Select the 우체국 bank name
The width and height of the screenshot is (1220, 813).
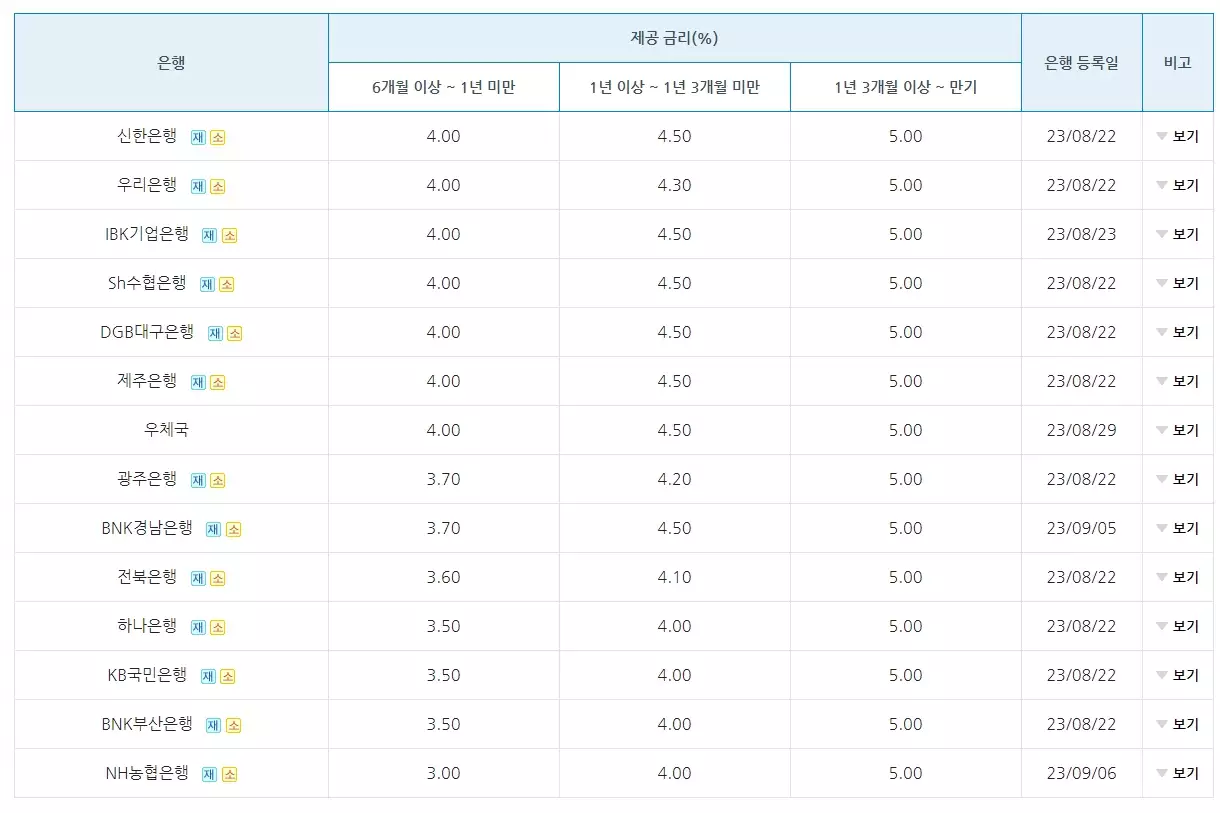coord(166,430)
